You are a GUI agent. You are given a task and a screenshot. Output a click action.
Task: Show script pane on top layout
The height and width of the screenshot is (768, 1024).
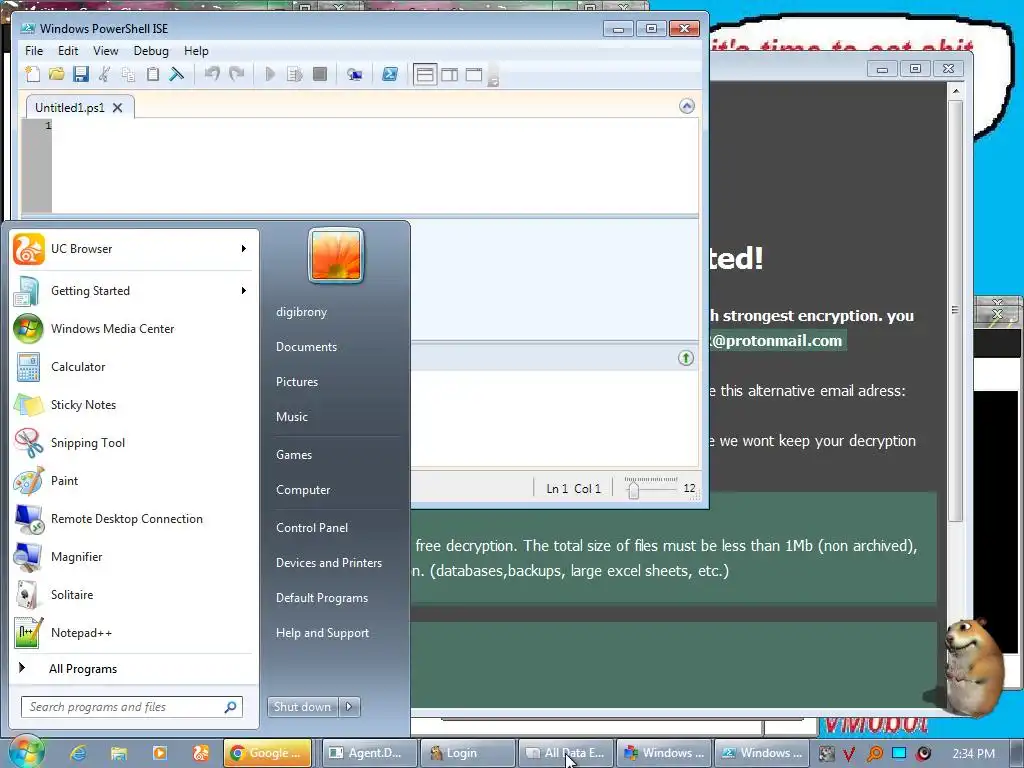pos(425,74)
